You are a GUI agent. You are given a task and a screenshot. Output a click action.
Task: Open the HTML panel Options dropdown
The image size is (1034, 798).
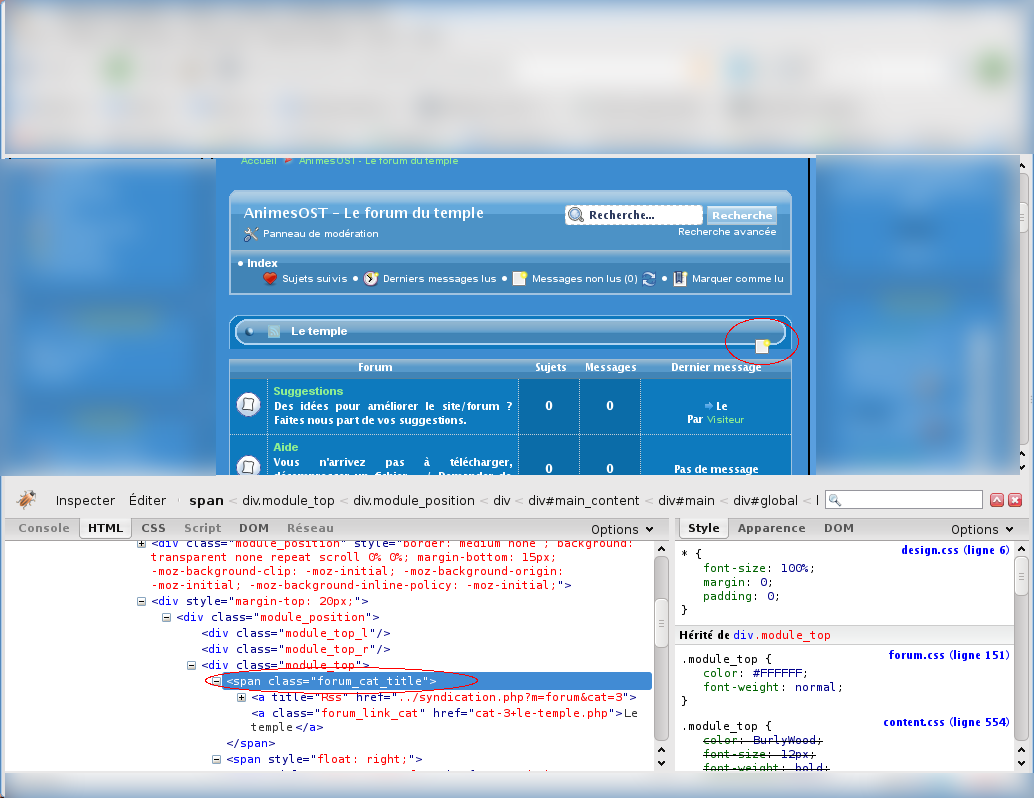point(622,529)
